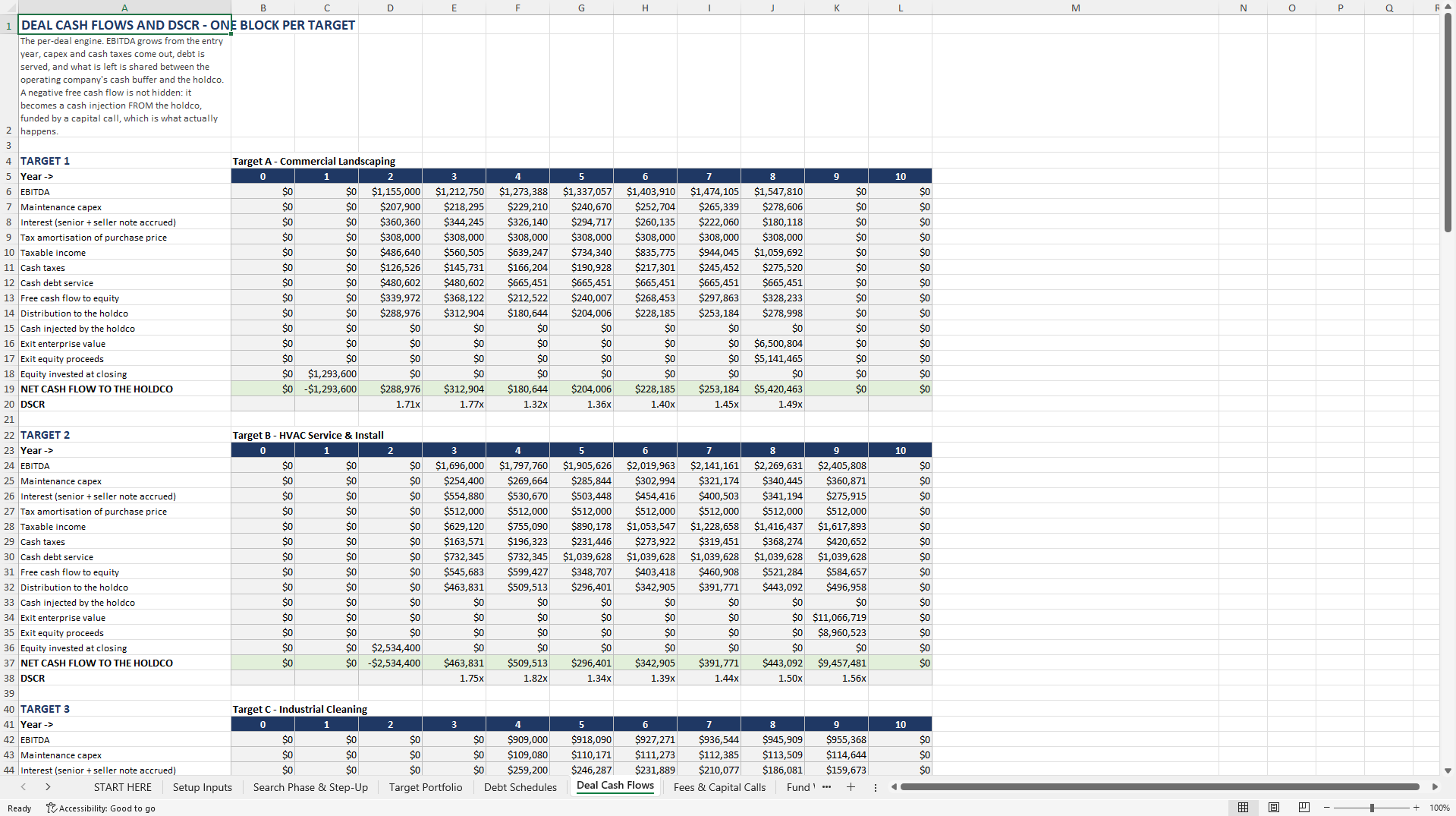Viewport: 1456px width, 816px height.
Task: Set the zoom slider handle
Action: (x=1372, y=808)
